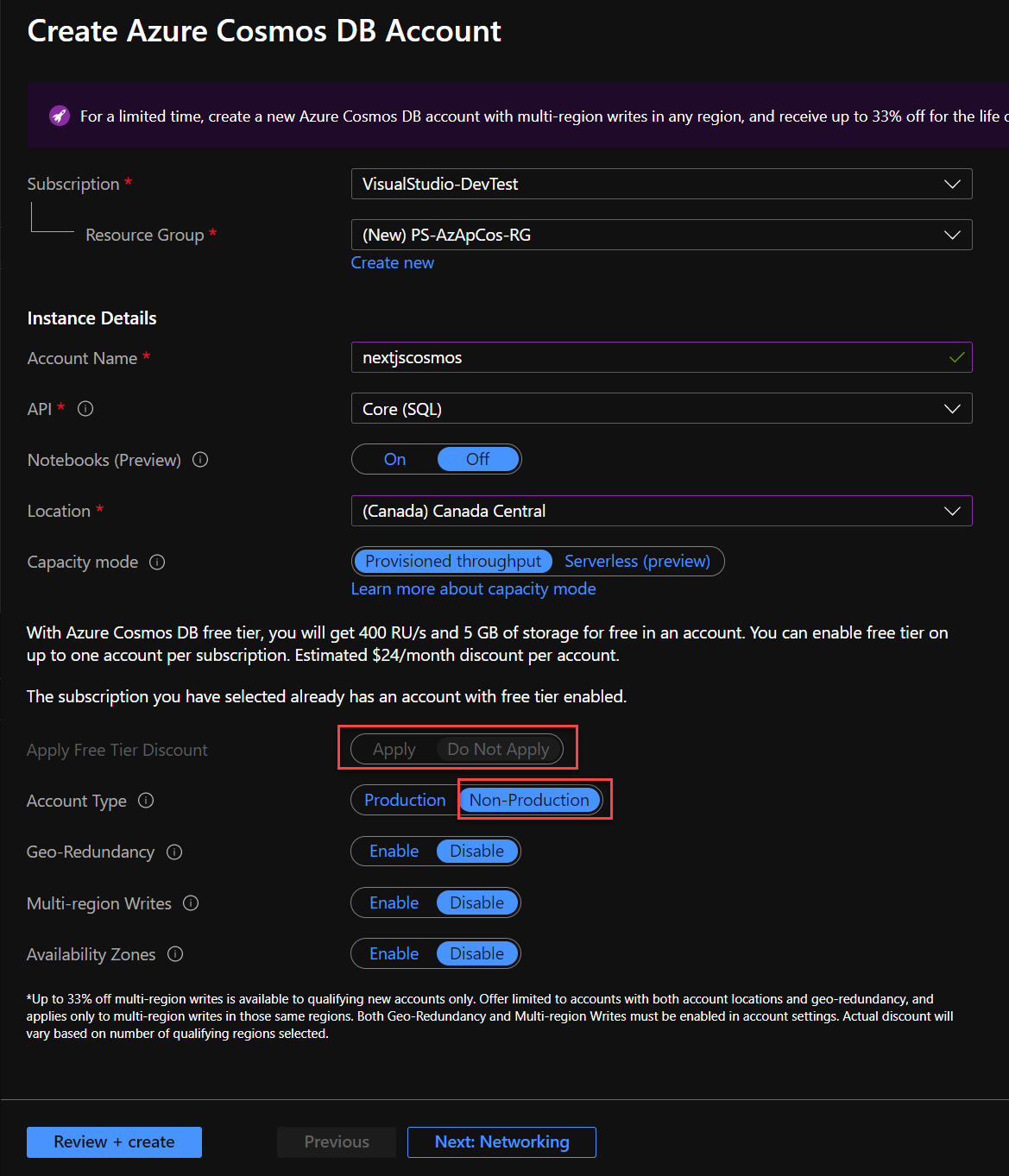Viewport: 1009px width, 1176px height.
Task: Click info icon next to Multi-region Writes
Action: pyautogui.click(x=191, y=903)
